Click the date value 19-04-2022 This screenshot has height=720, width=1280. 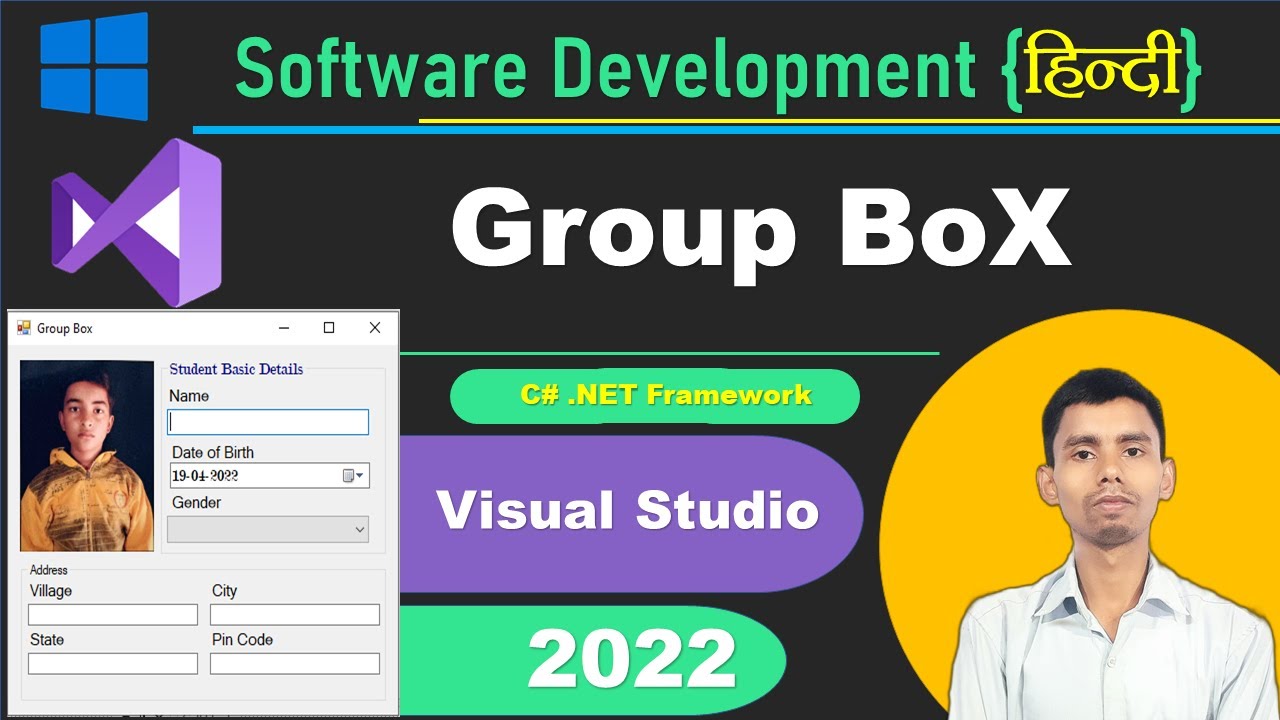click(x=205, y=476)
